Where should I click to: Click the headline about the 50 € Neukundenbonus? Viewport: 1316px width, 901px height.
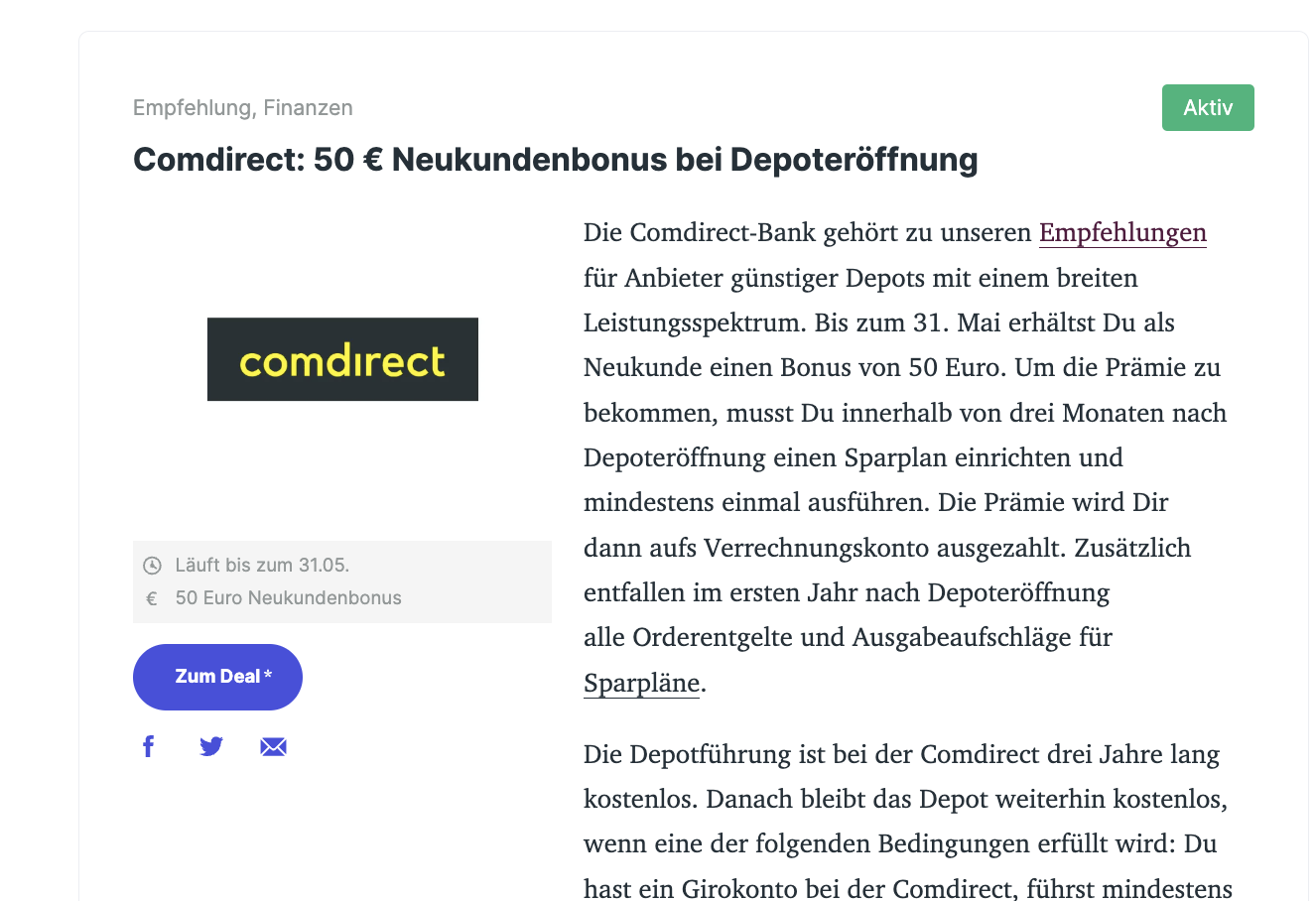pos(556,159)
